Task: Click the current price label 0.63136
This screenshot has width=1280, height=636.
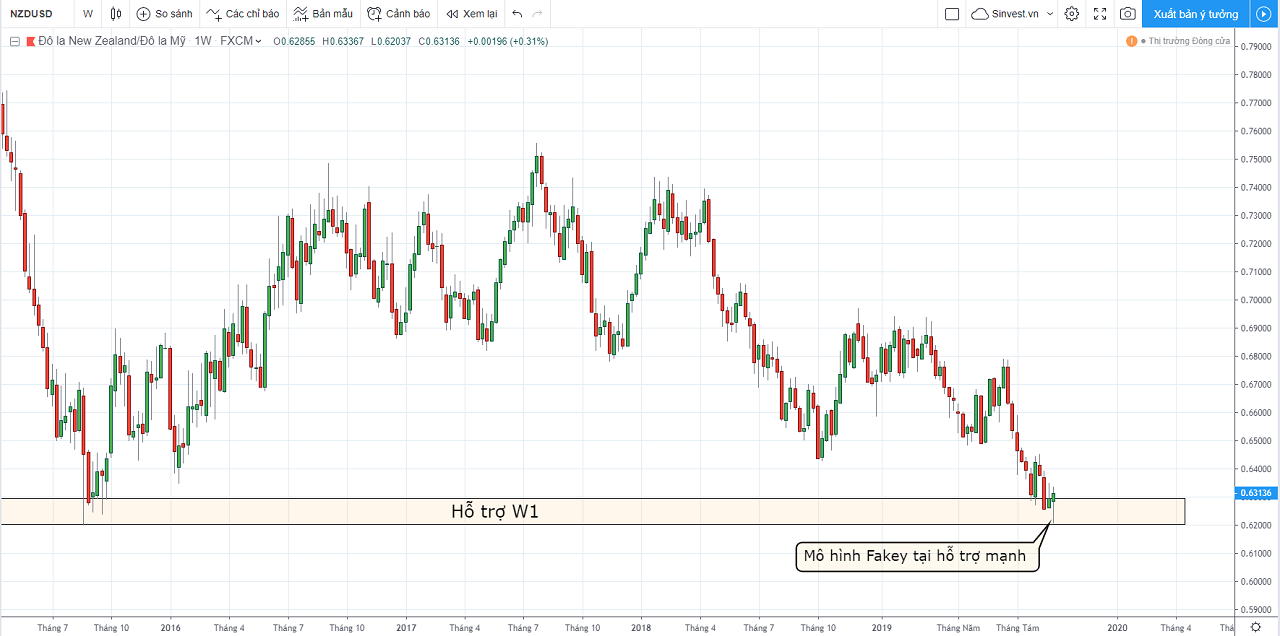Action: [x=1255, y=493]
